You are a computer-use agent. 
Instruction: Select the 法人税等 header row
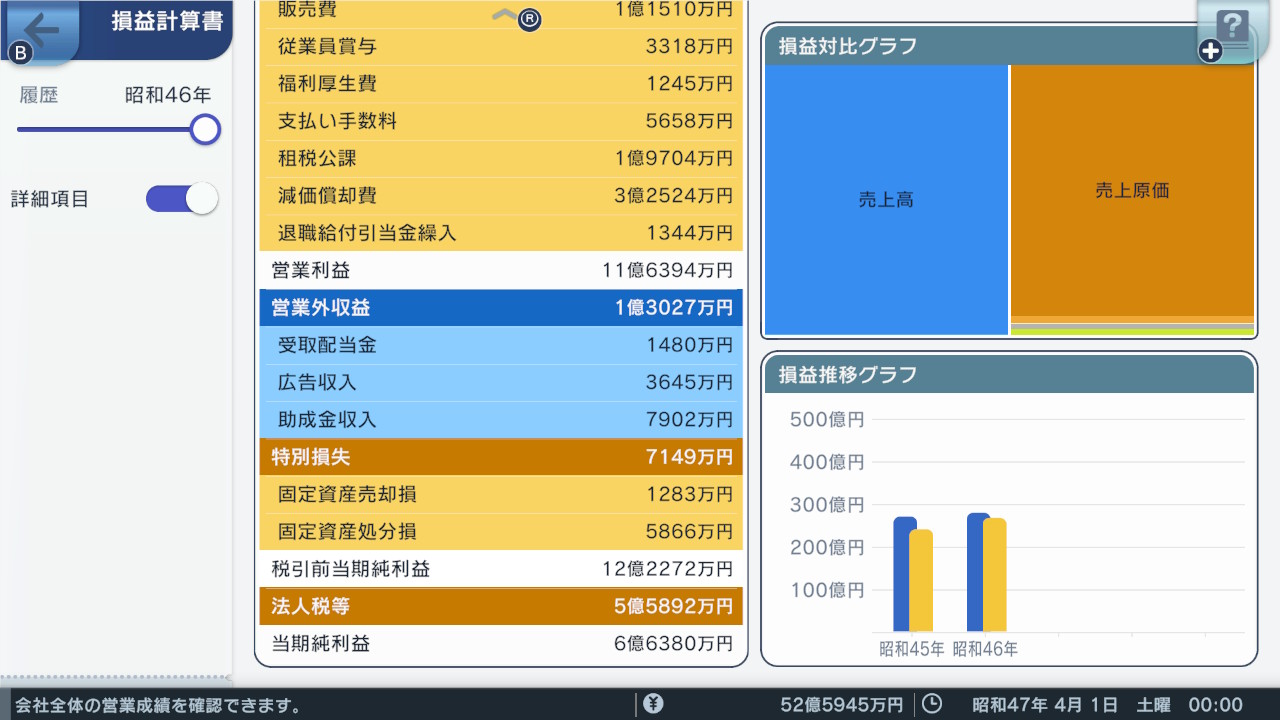point(501,606)
